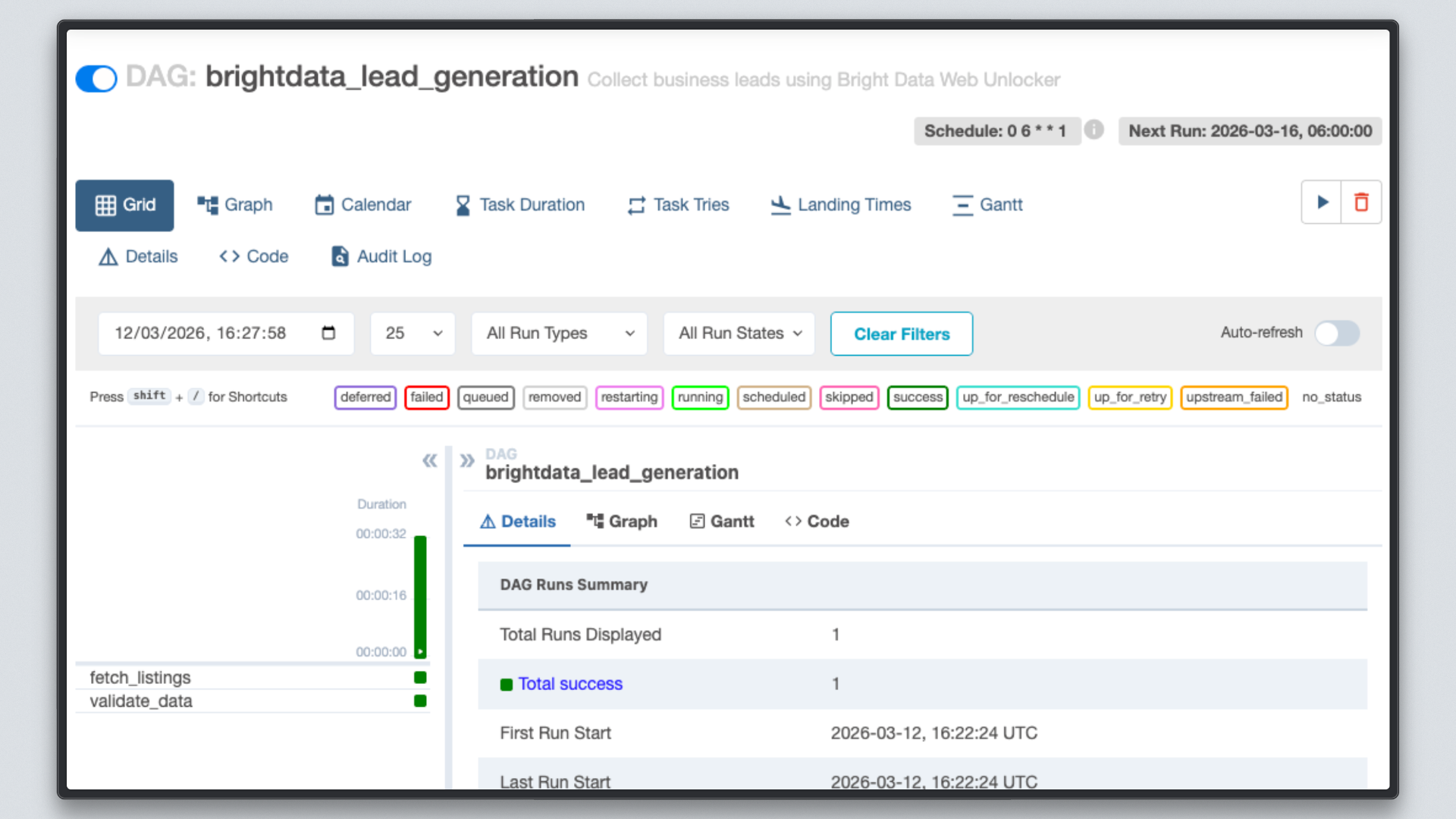Viewport: 1456px width, 819px height.
Task: Open the Gantt chart view
Action: 987,205
